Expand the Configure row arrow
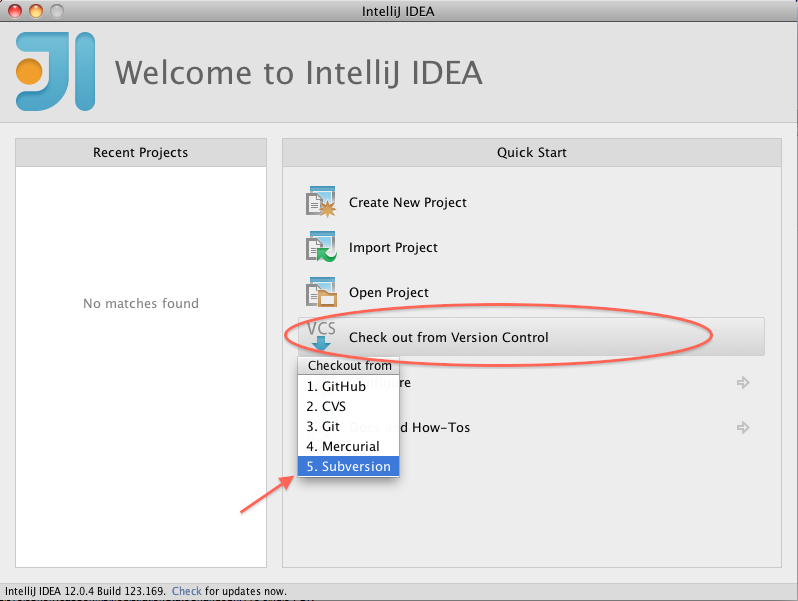The height and width of the screenshot is (601, 798). coord(743,383)
